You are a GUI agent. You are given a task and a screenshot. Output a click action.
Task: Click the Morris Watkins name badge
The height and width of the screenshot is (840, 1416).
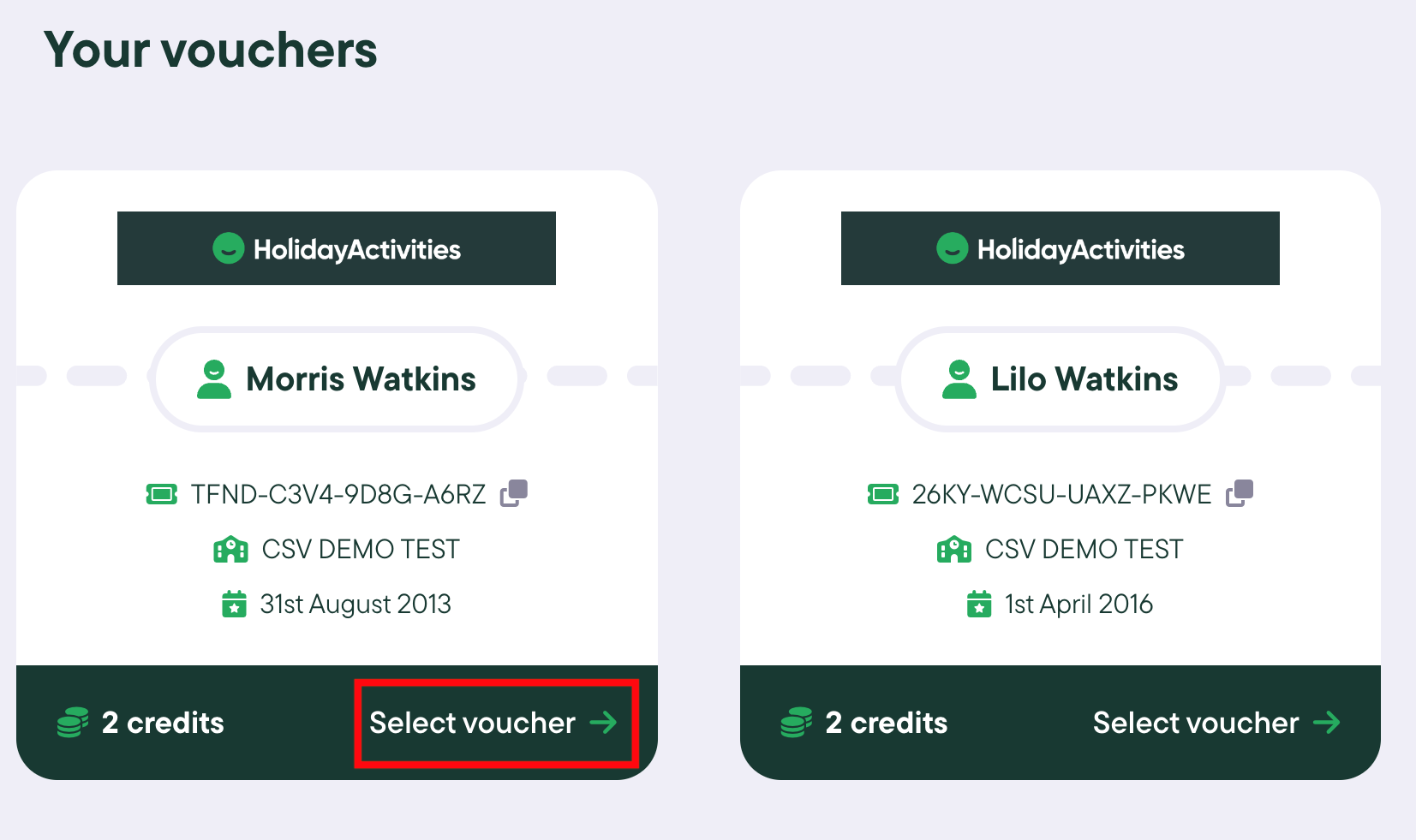coord(338,379)
